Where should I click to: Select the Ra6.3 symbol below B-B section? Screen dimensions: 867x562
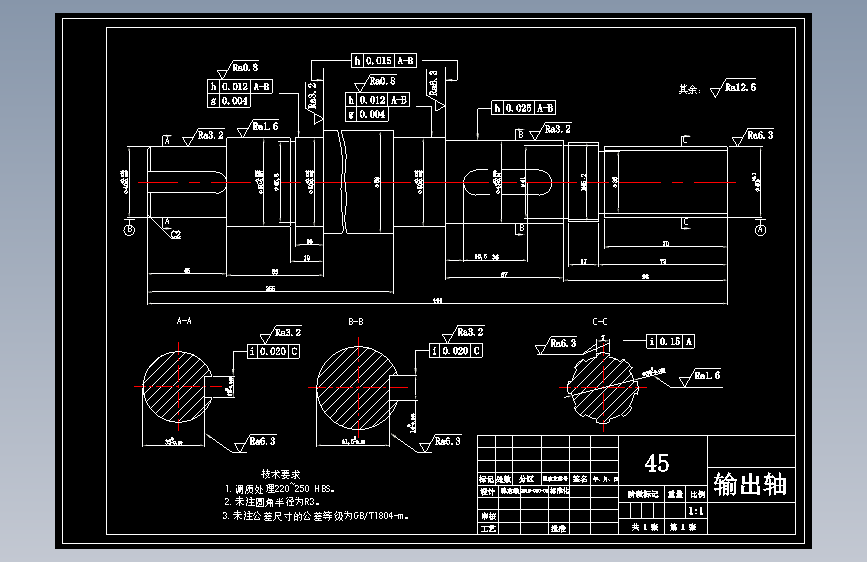(440, 443)
